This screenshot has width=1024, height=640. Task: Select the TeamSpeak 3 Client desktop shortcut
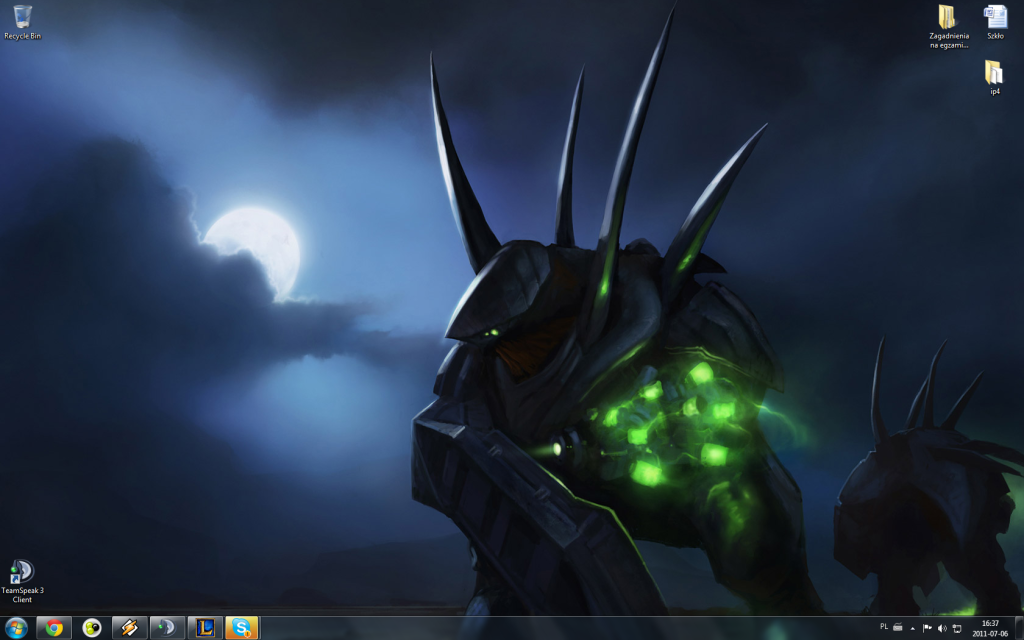[22, 581]
